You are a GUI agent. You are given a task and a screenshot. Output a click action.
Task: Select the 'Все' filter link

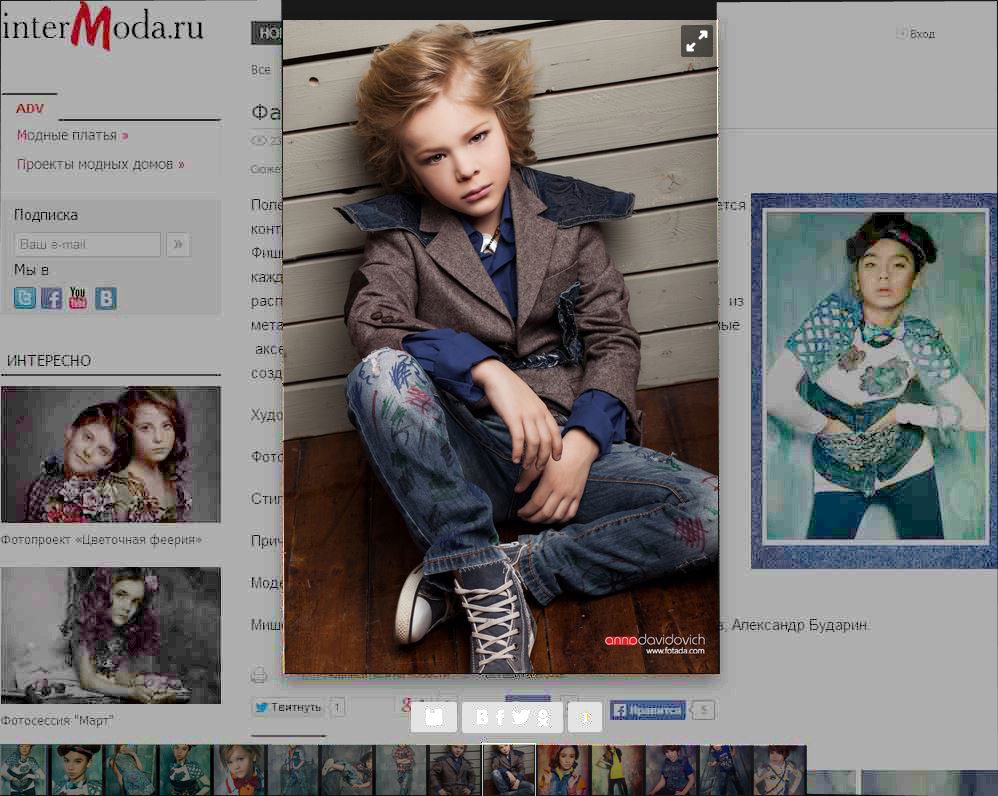261,69
